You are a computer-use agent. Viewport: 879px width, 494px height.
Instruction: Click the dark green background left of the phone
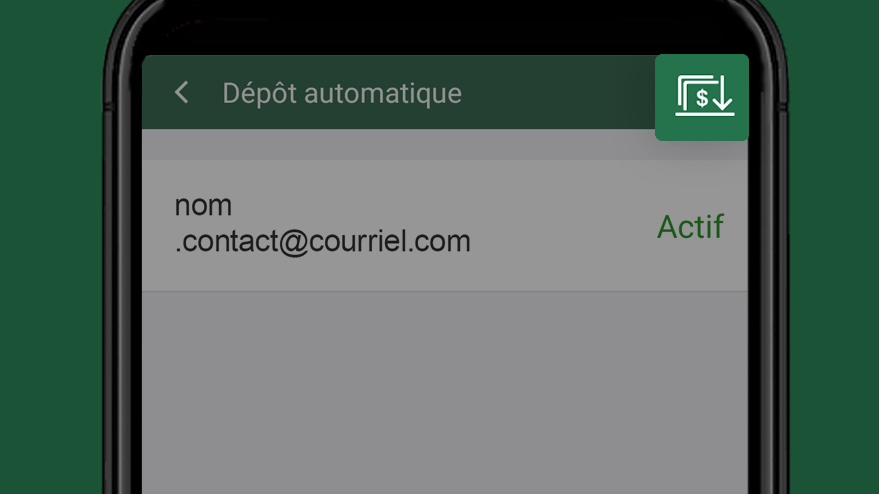pyautogui.click(x=50, y=247)
